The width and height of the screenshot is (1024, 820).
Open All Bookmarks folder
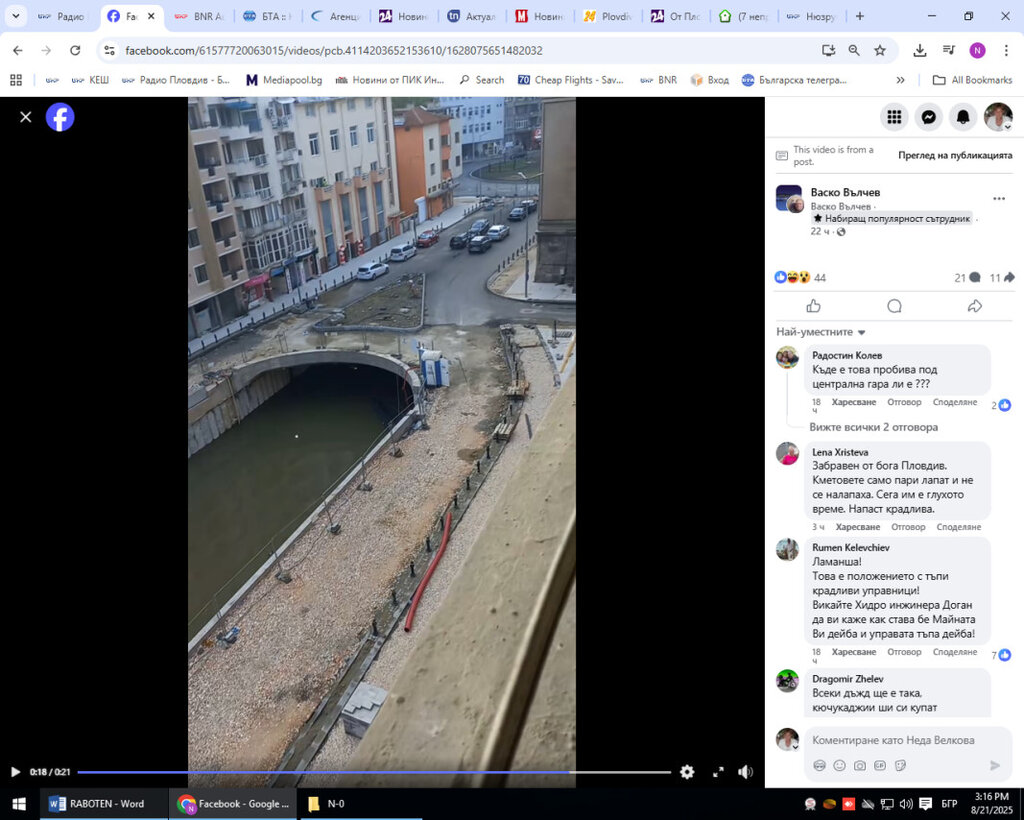click(972, 80)
